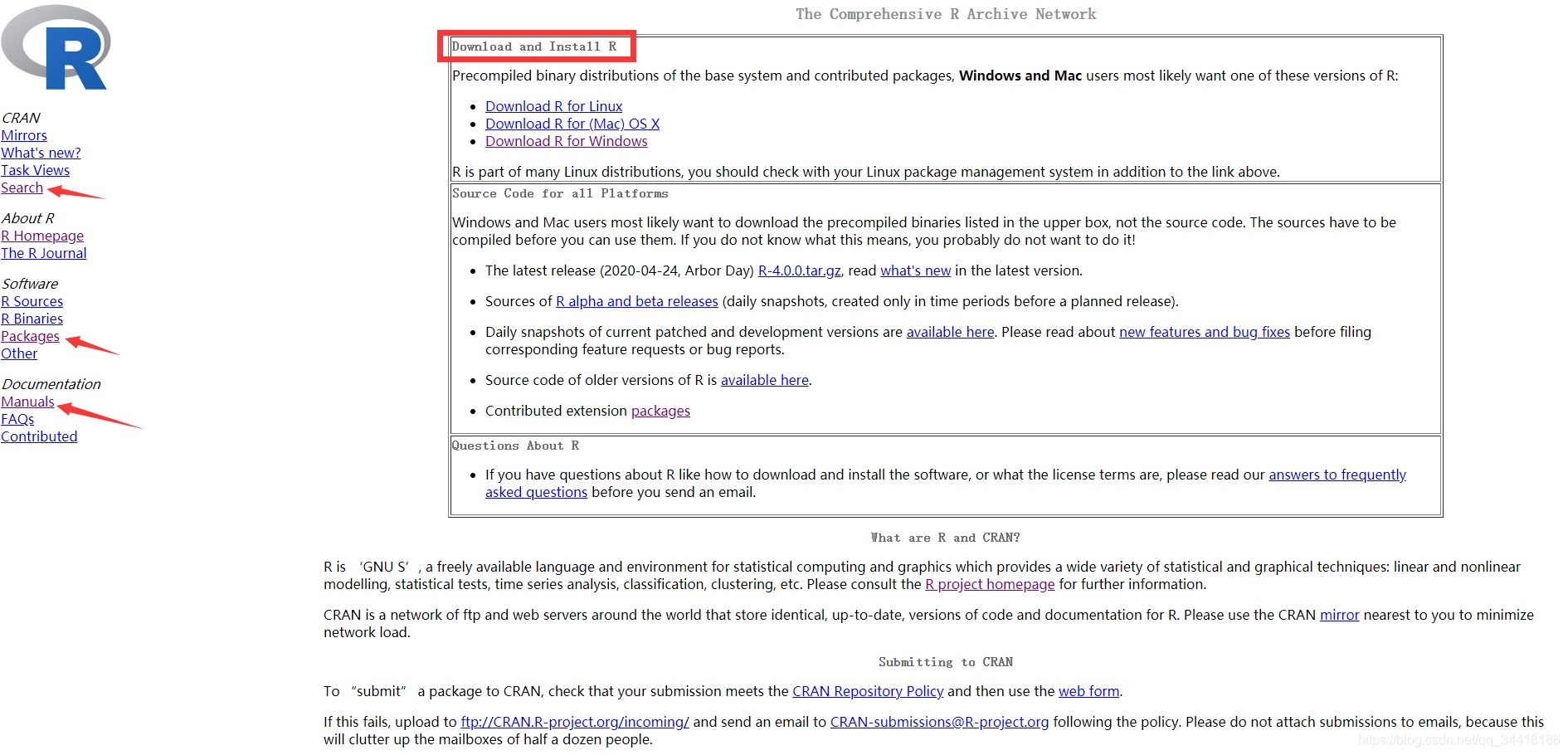Open the submission web form link
The width and height of the screenshot is (1568, 755).
tap(1088, 691)
